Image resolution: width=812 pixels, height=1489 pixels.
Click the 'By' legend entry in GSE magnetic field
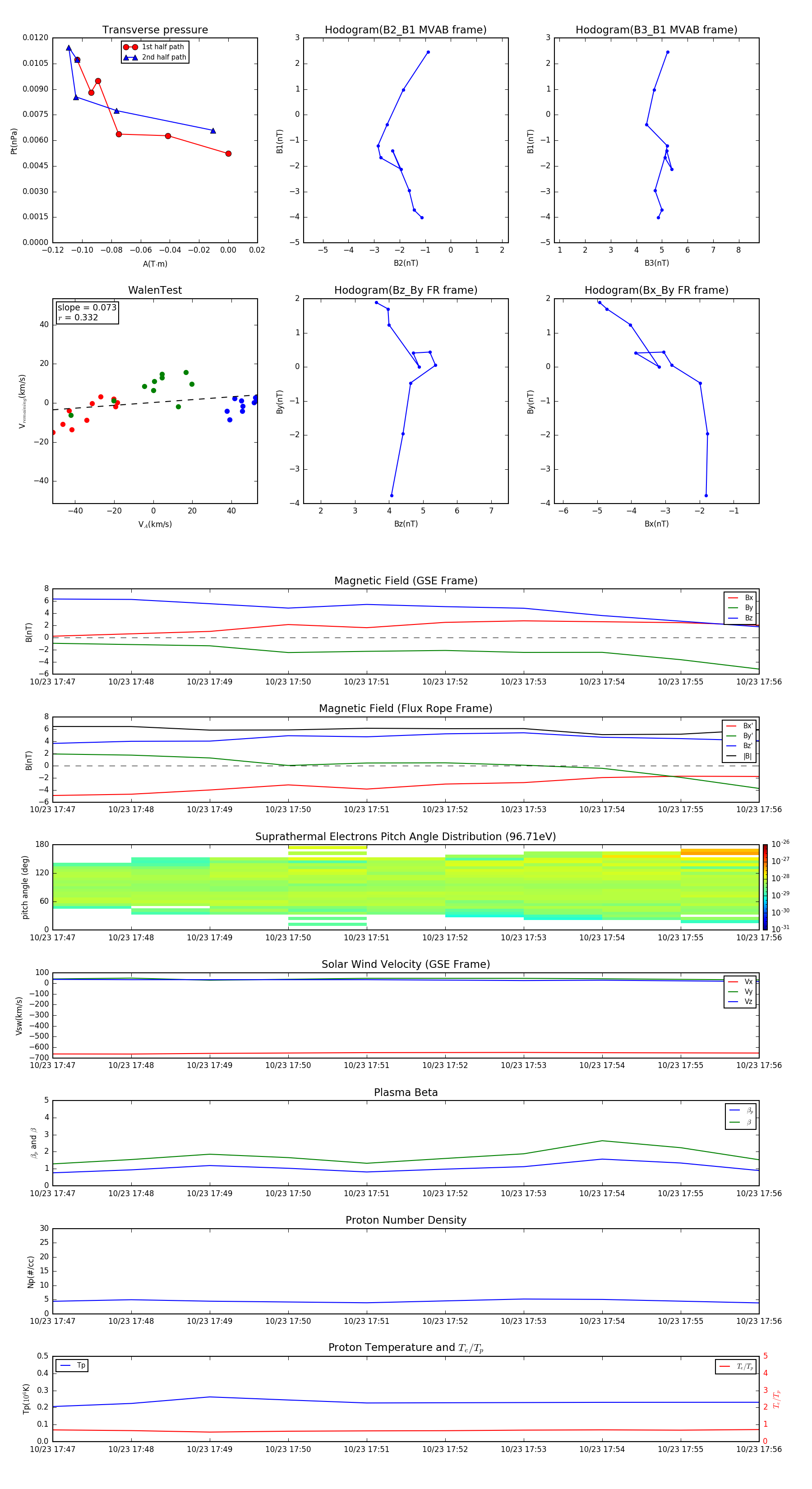coord(741,607)
